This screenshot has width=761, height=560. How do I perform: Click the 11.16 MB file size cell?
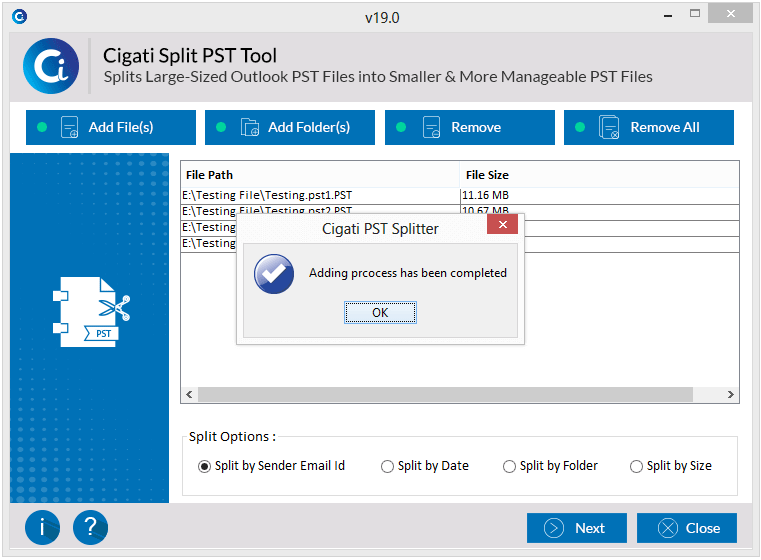[599, 196]
